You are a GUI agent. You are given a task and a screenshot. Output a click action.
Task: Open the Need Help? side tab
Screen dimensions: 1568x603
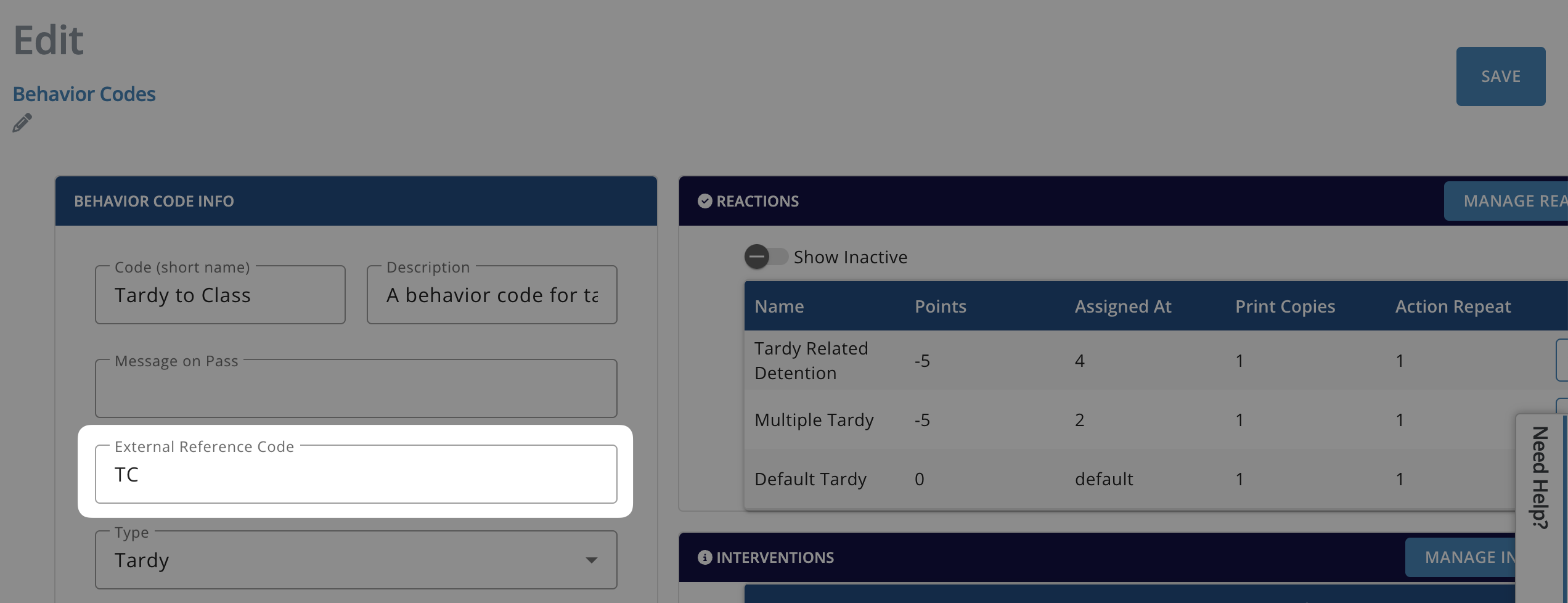point(1540,478)
